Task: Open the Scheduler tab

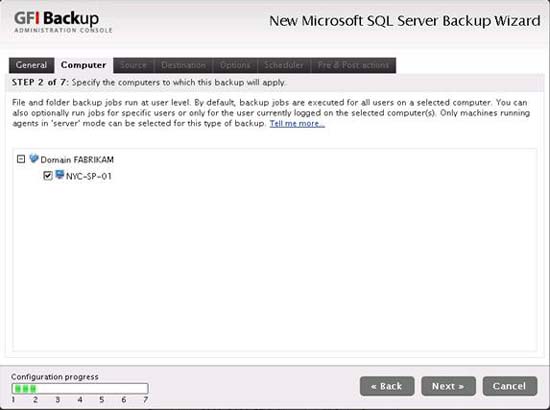Action: pyautogui.click(x=284, y=65)
